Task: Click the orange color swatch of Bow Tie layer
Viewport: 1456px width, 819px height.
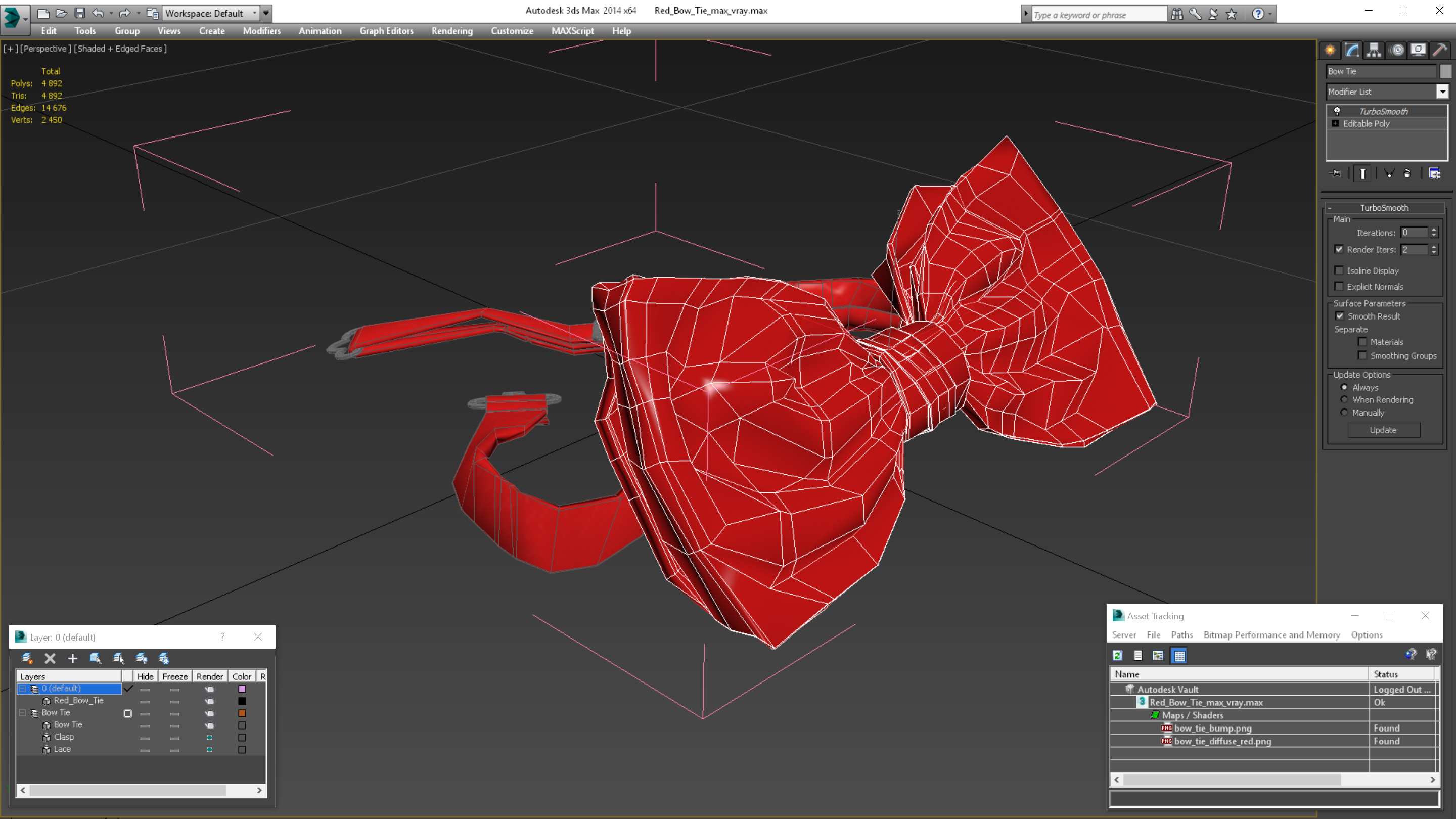Action: 242,713
